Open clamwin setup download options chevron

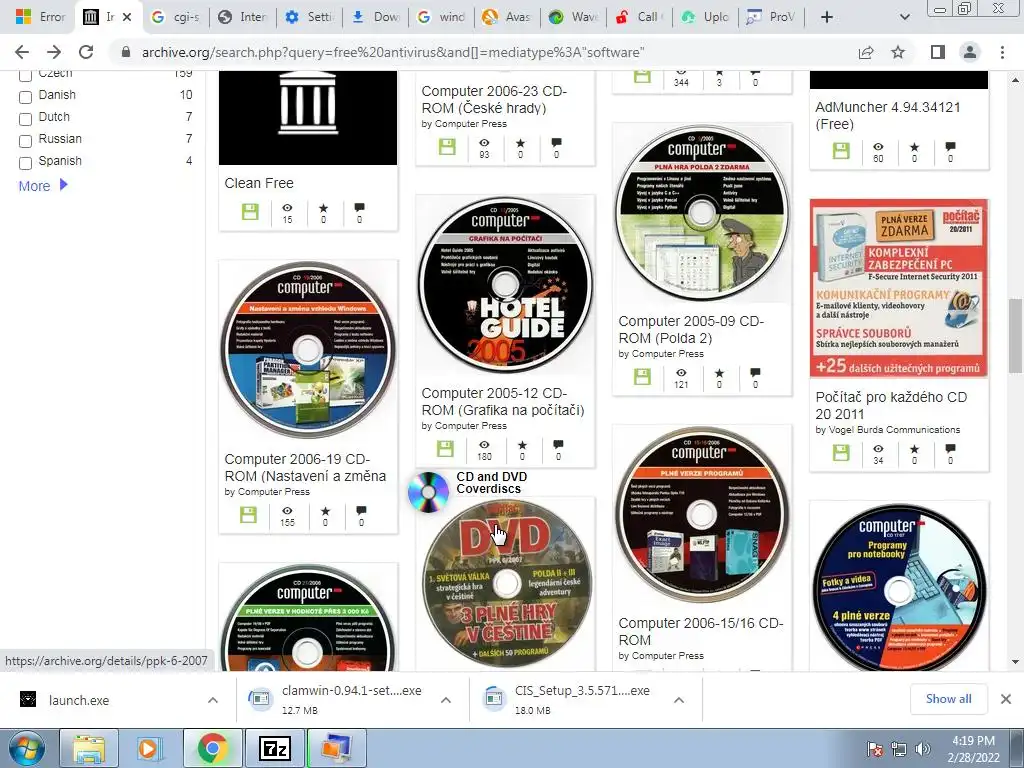(446, 700)
